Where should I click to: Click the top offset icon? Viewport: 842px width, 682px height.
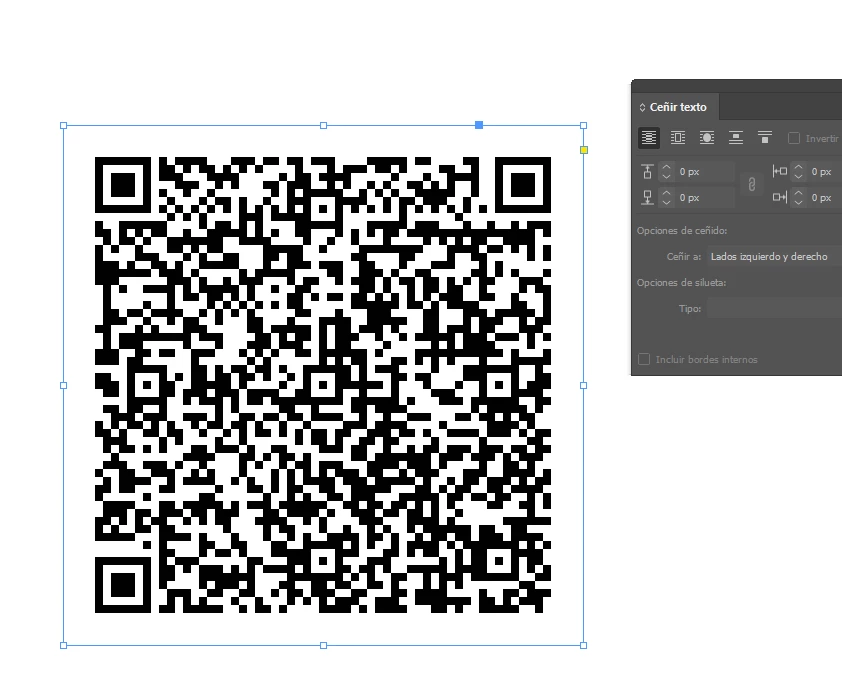click(x=647, y=172)
